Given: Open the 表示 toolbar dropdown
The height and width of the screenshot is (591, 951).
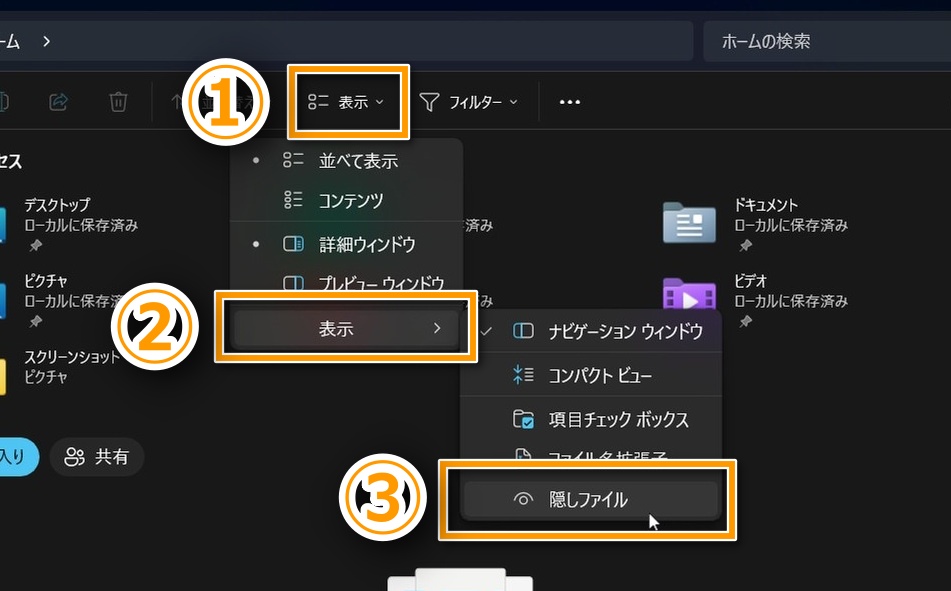Looking at the screenshot, I should pyautogui.click(x=347, y=102).
